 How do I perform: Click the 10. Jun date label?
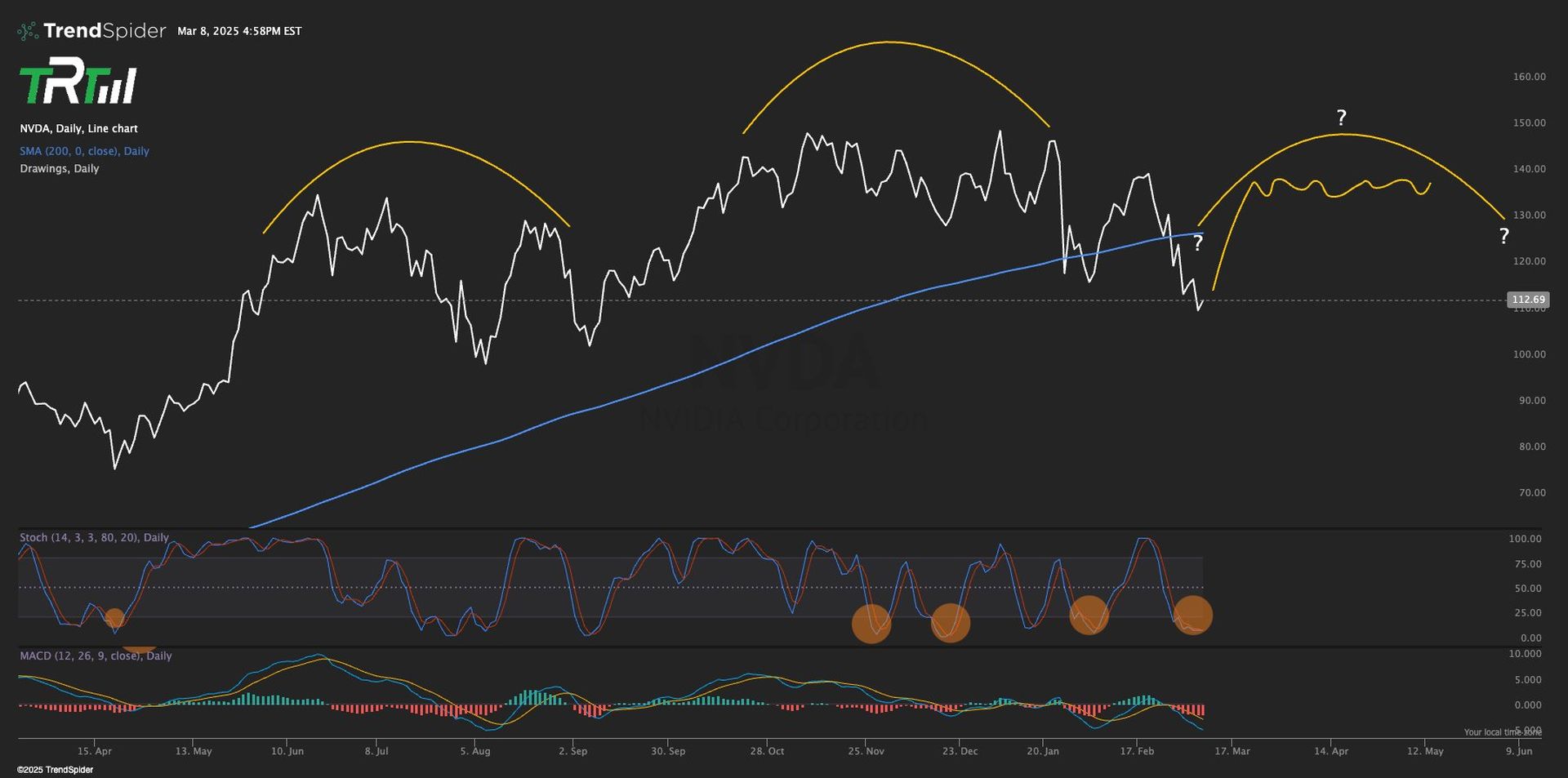pos(287,751)
